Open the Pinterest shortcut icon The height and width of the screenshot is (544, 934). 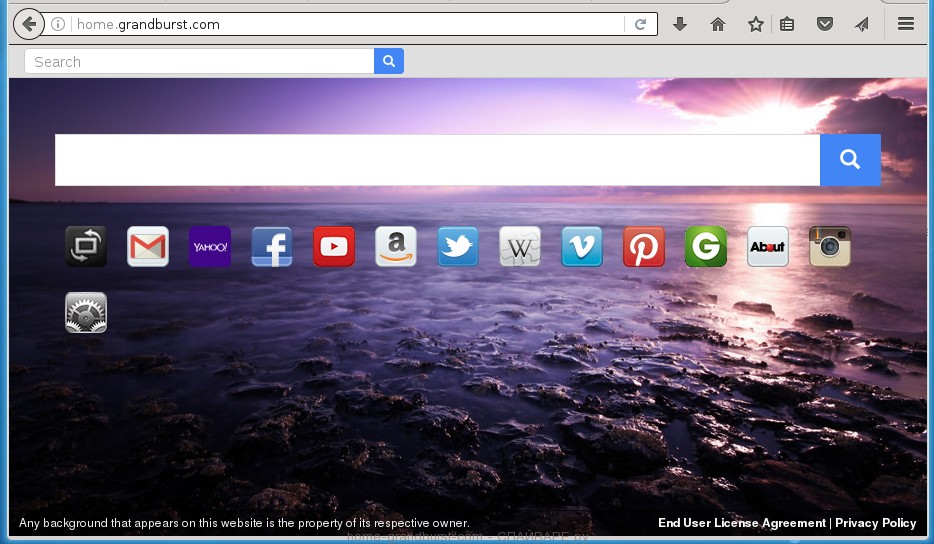point(644,247)
